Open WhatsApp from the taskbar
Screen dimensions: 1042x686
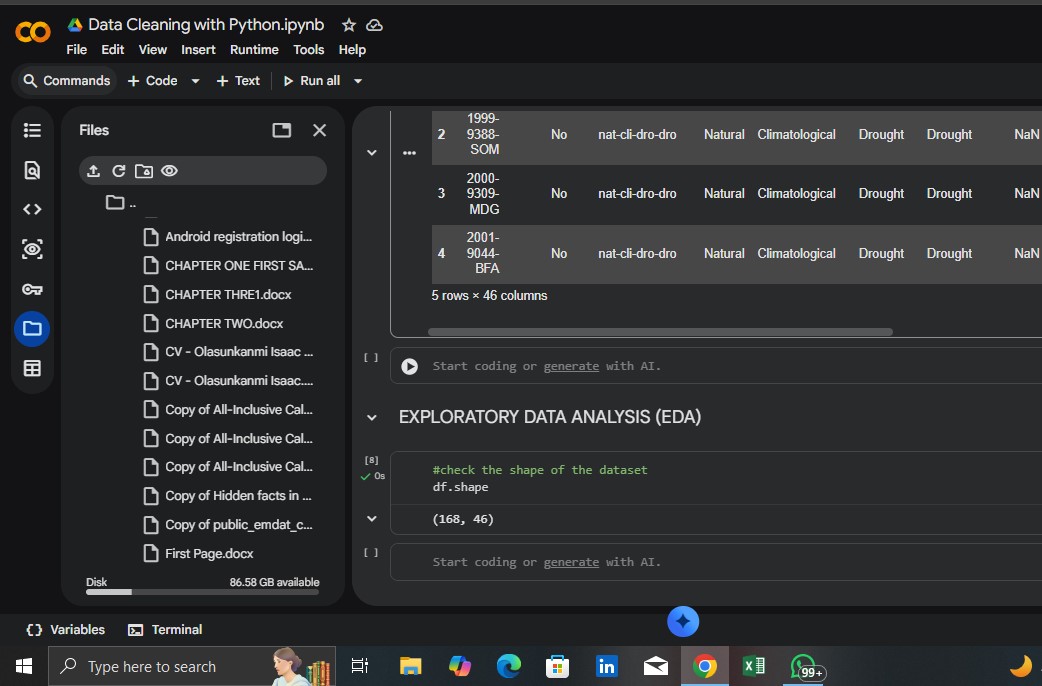(x=805, y=666)
